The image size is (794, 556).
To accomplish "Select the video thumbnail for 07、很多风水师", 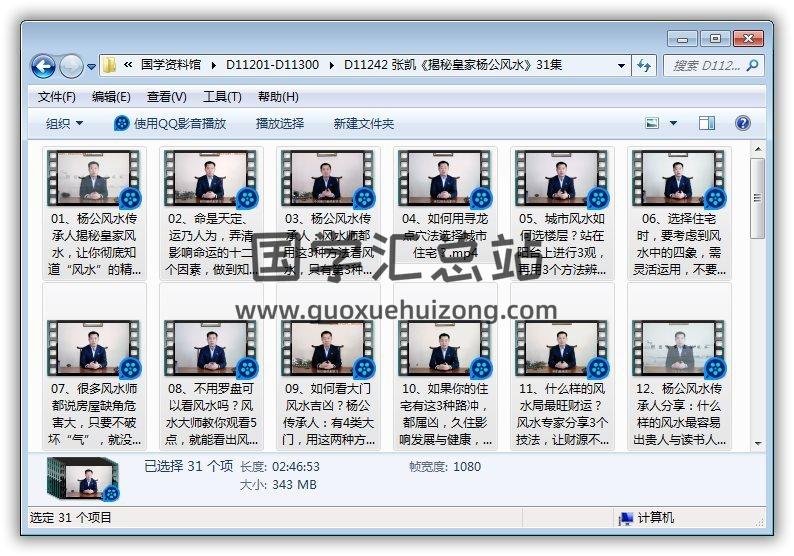I will coord(93,348).
